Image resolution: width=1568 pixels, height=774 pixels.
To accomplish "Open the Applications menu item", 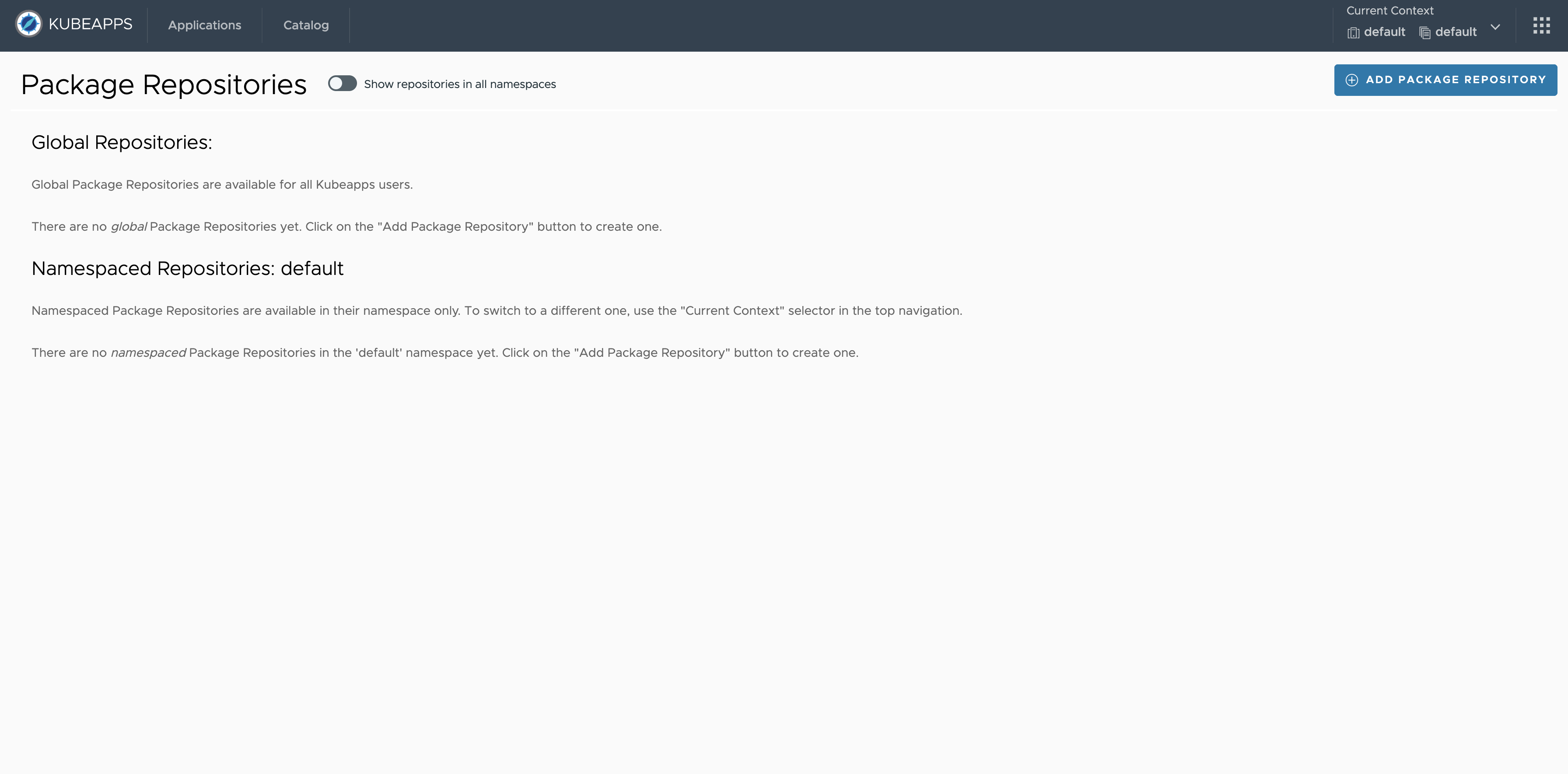I will (204, 25).
